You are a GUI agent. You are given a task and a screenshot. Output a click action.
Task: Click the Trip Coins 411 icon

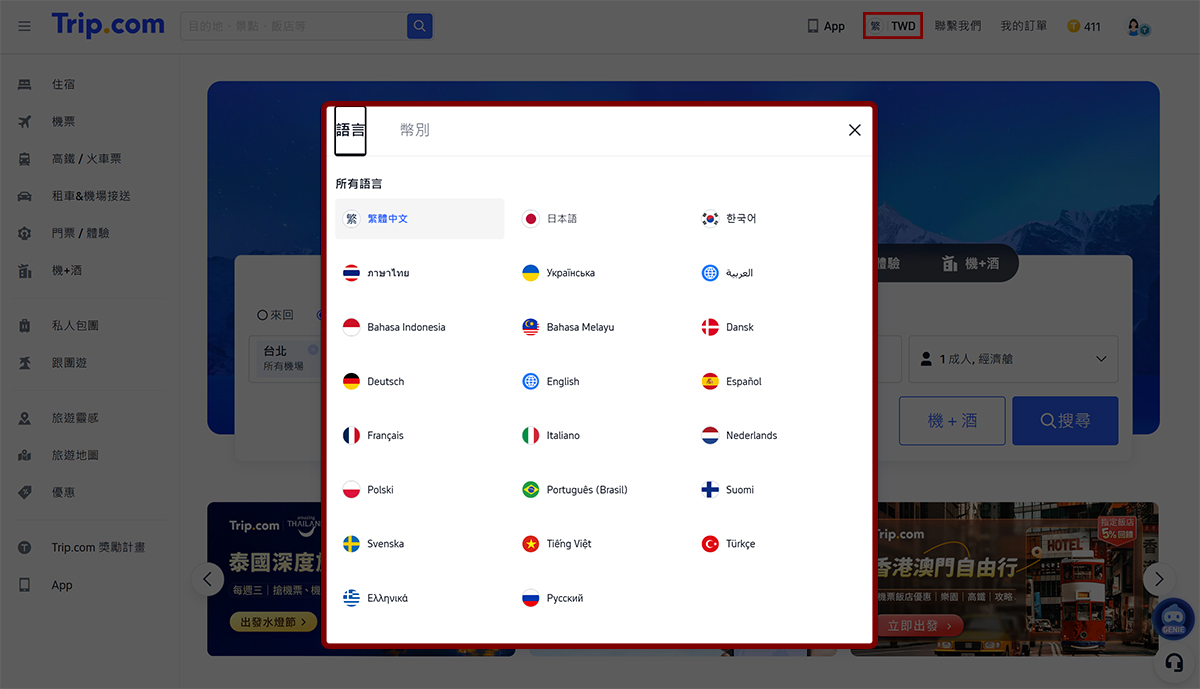(1074, 26)
